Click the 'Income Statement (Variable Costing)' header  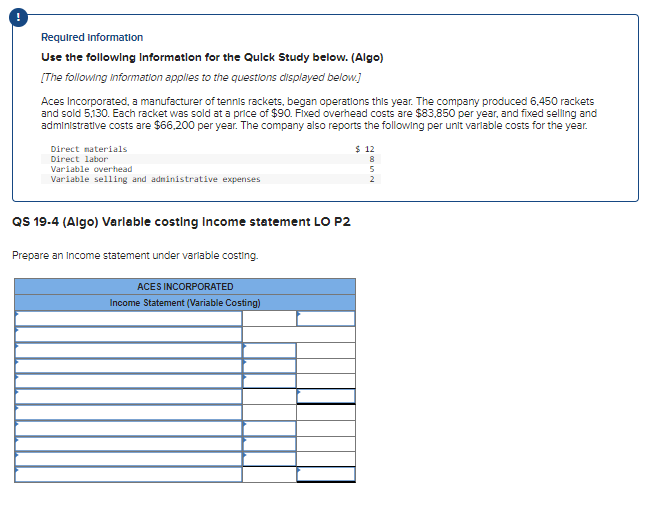[185, 303]
